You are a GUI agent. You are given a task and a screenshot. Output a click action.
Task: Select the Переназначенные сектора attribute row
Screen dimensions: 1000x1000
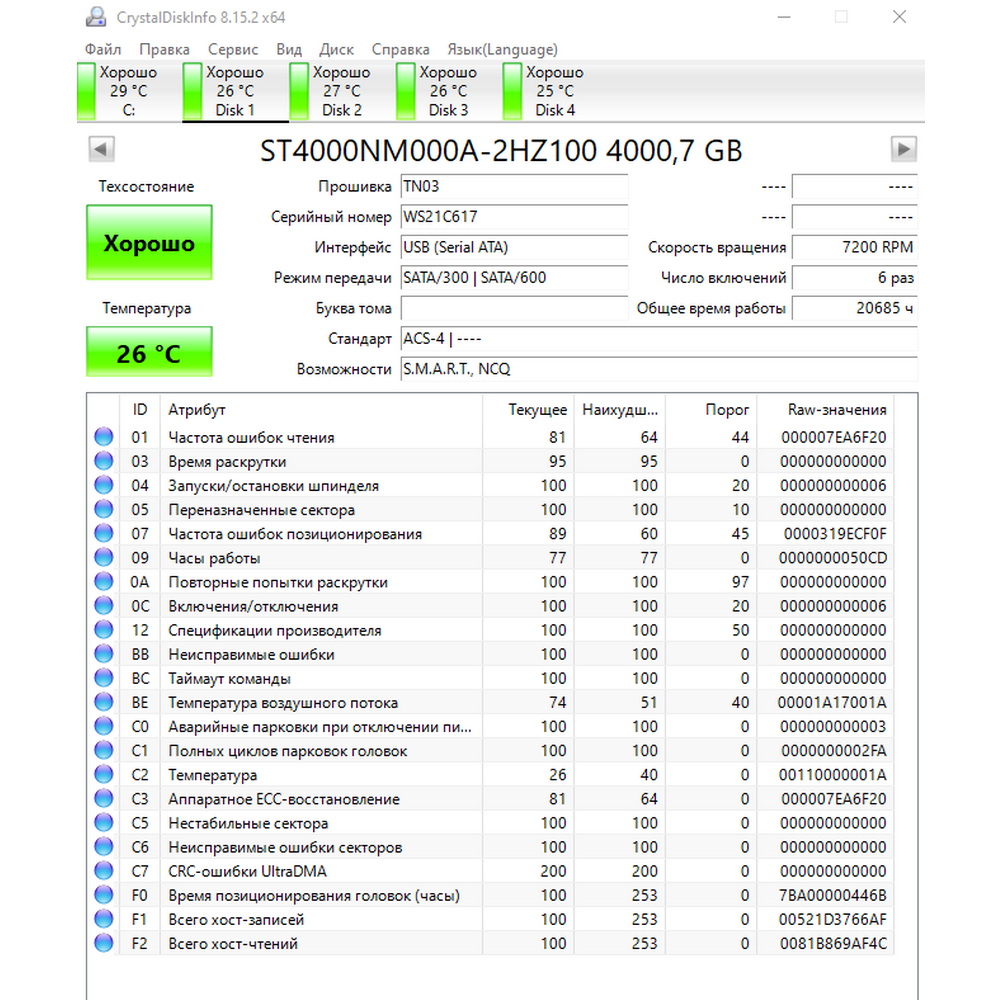coord(490,510)
